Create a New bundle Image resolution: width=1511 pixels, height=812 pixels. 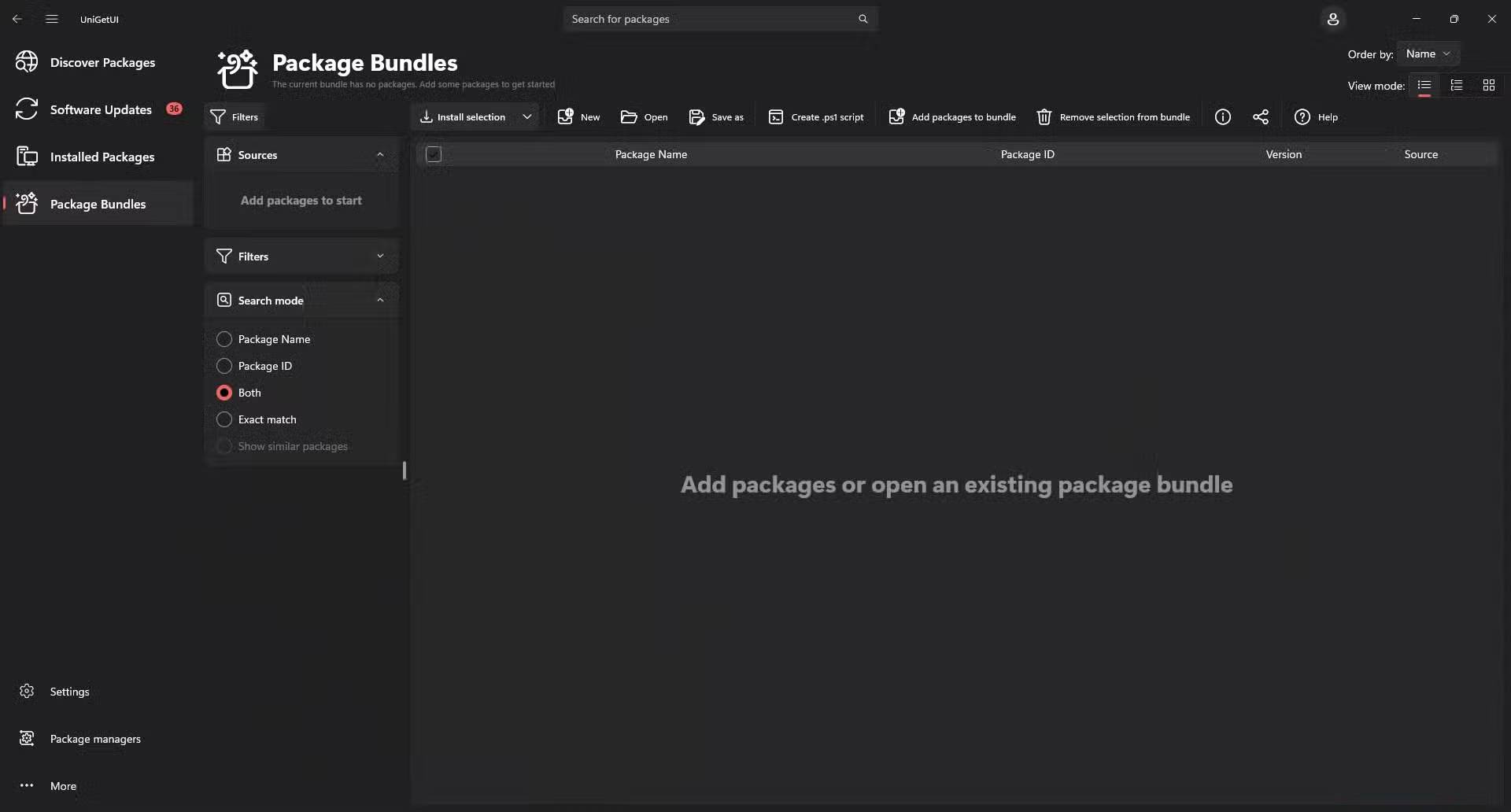click(x=578, y=117)
